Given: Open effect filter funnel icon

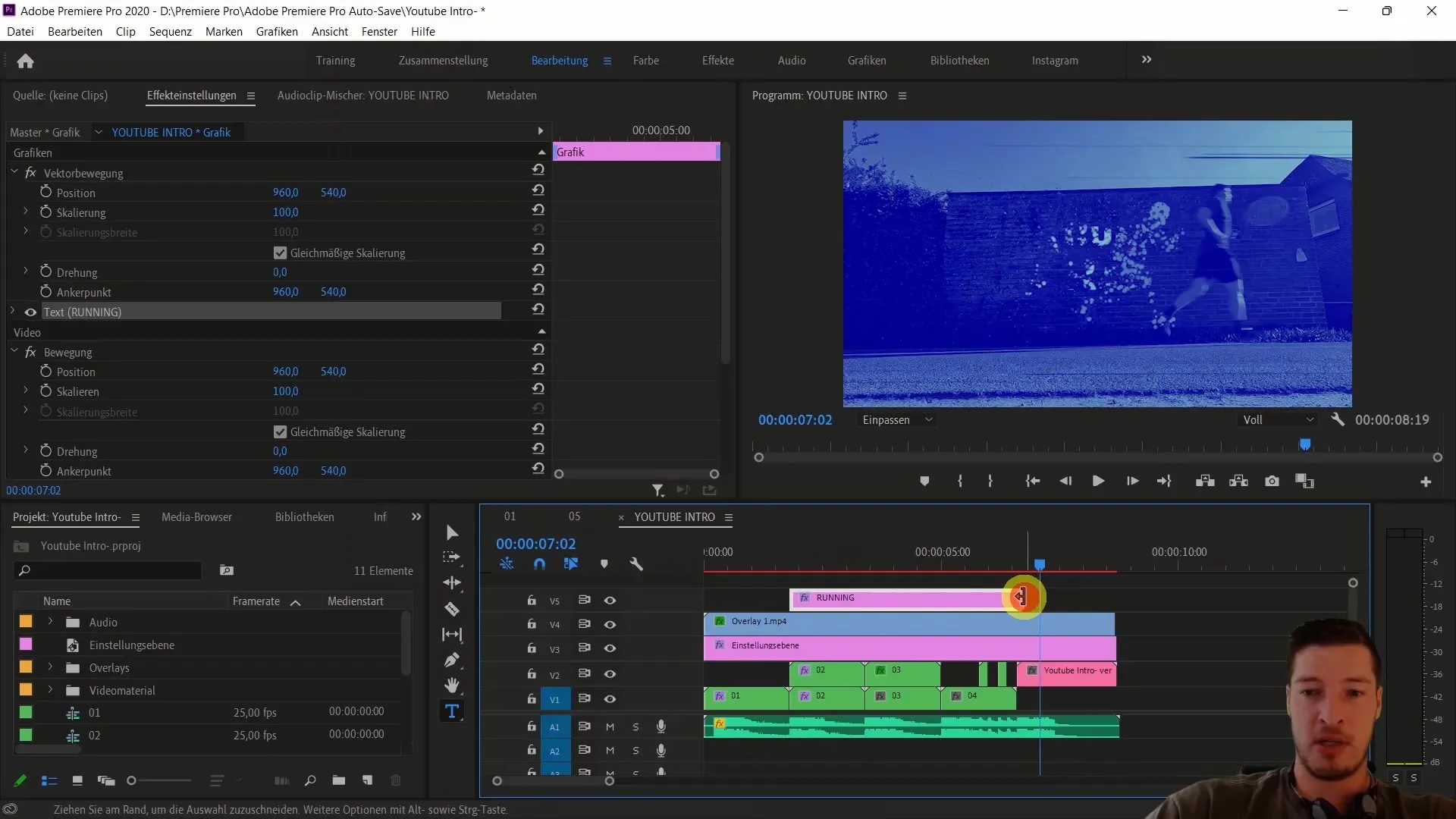Looking at the screenshot, I should point(658,491).
